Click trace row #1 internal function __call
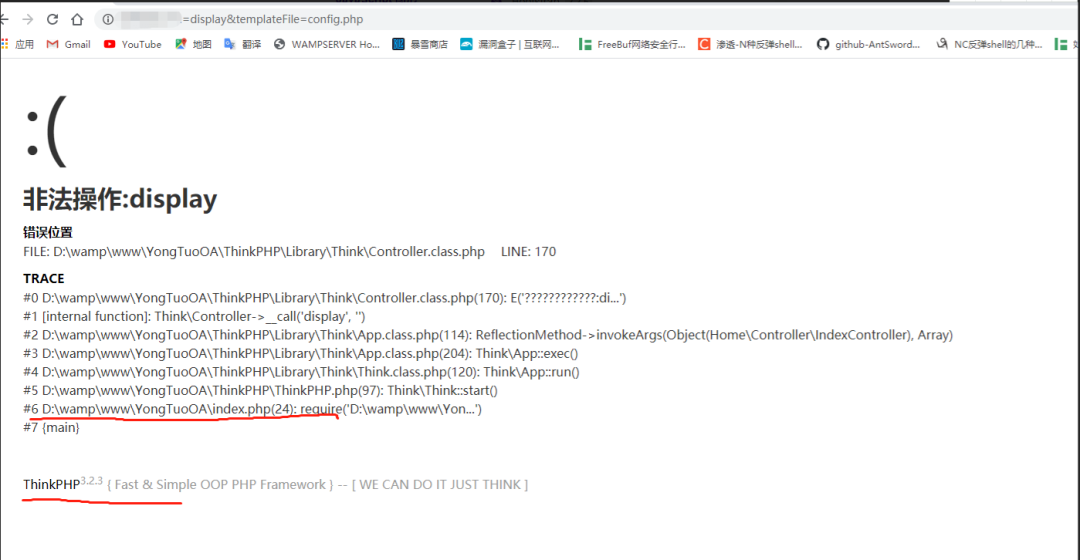This screenshot has width=1080, height=560. [194, 317]
